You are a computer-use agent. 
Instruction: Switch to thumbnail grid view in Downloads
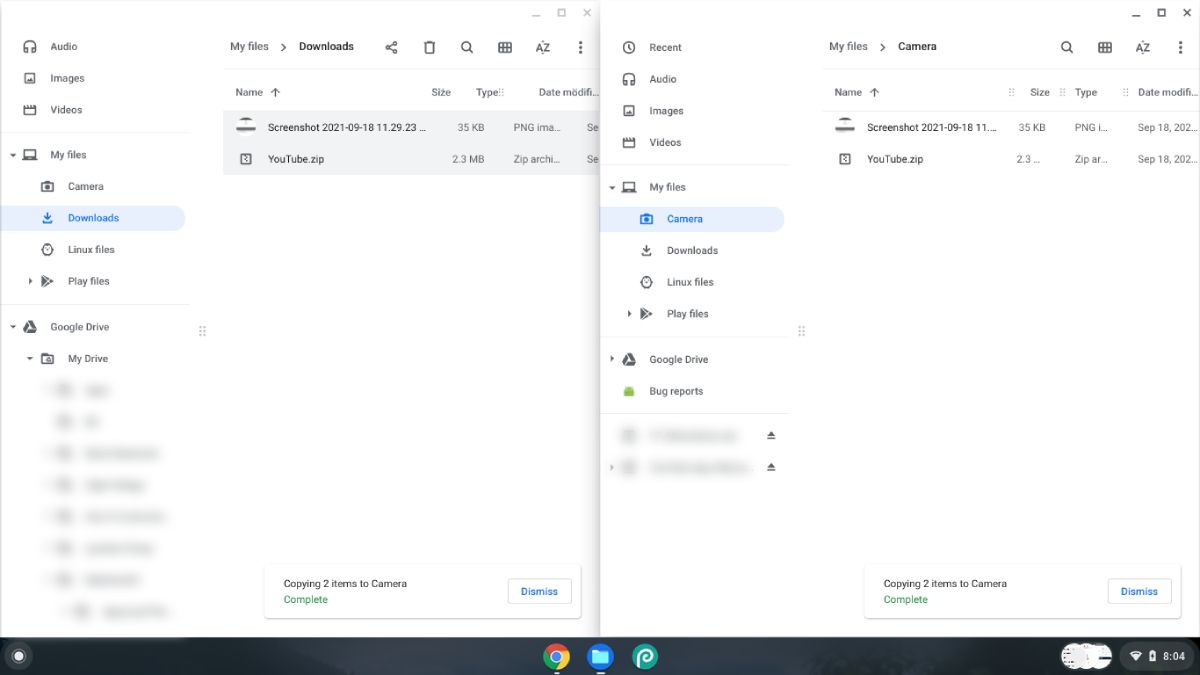(505, 46)
